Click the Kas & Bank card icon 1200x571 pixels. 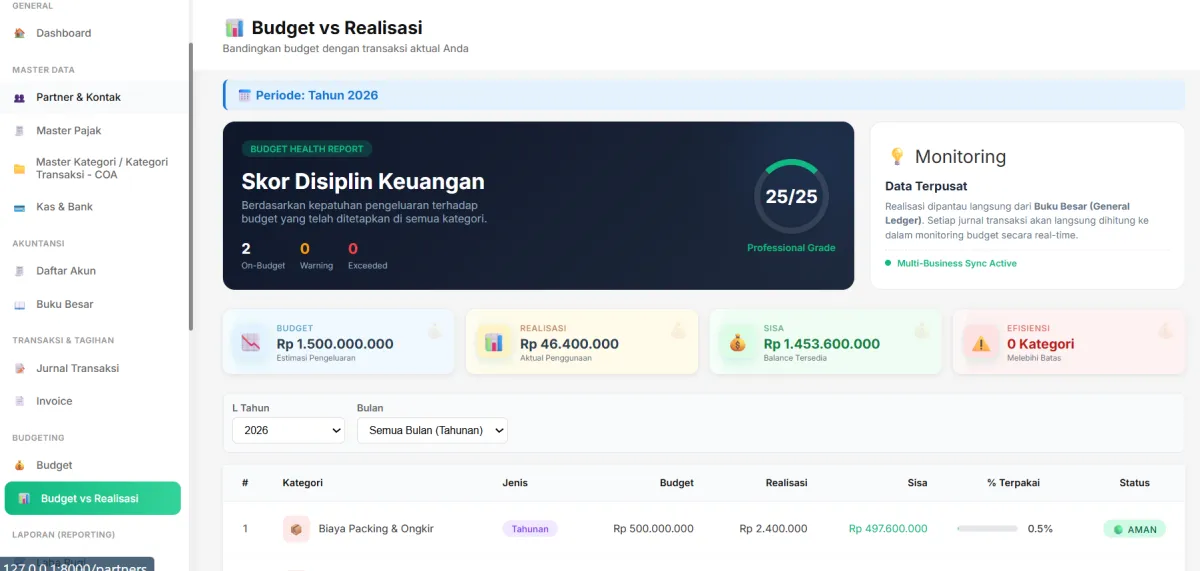tap(19, 207)
